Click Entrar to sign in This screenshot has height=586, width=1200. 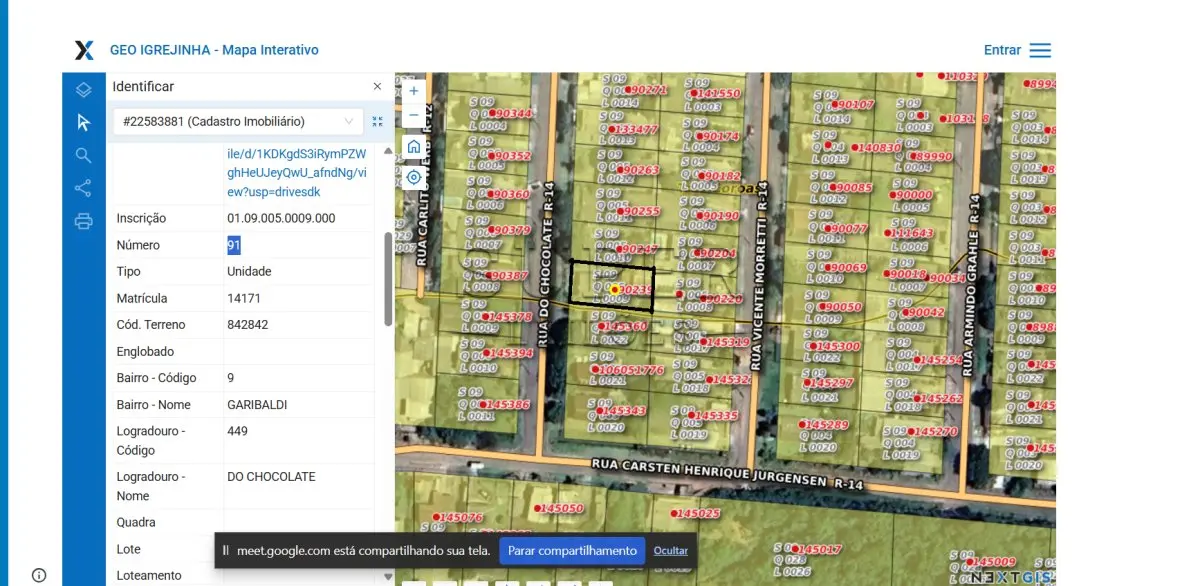[x=1002, y=50]
